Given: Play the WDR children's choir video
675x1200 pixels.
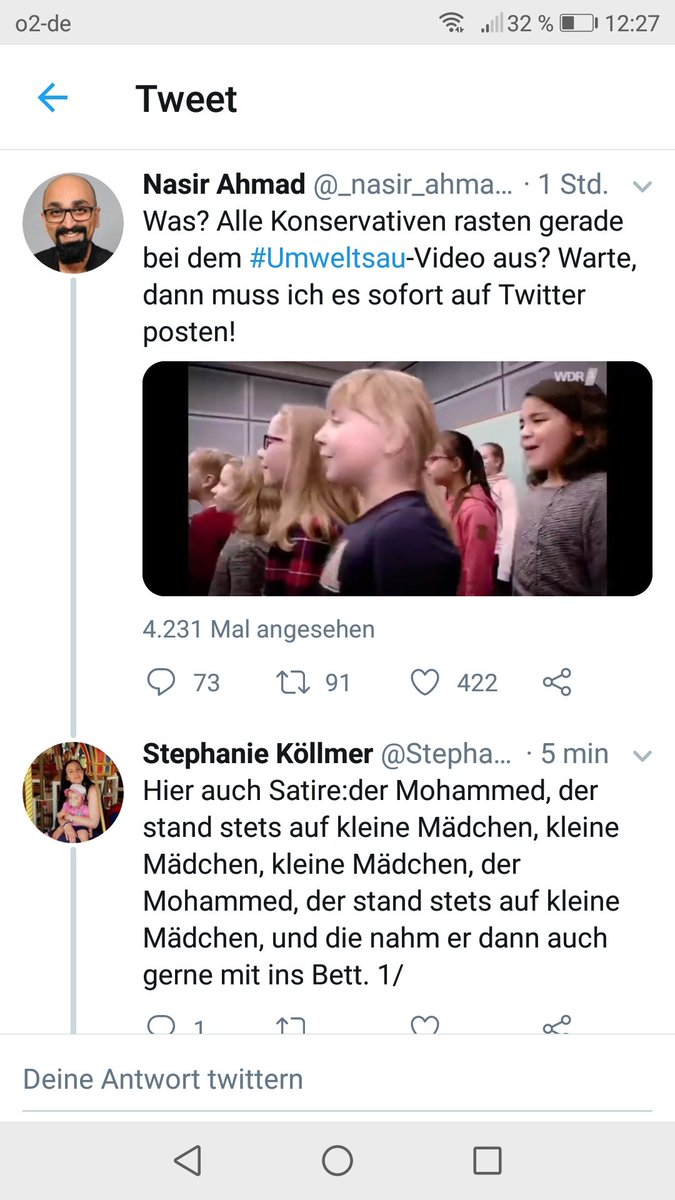Looking at the screenshot, I should (397, 479).
